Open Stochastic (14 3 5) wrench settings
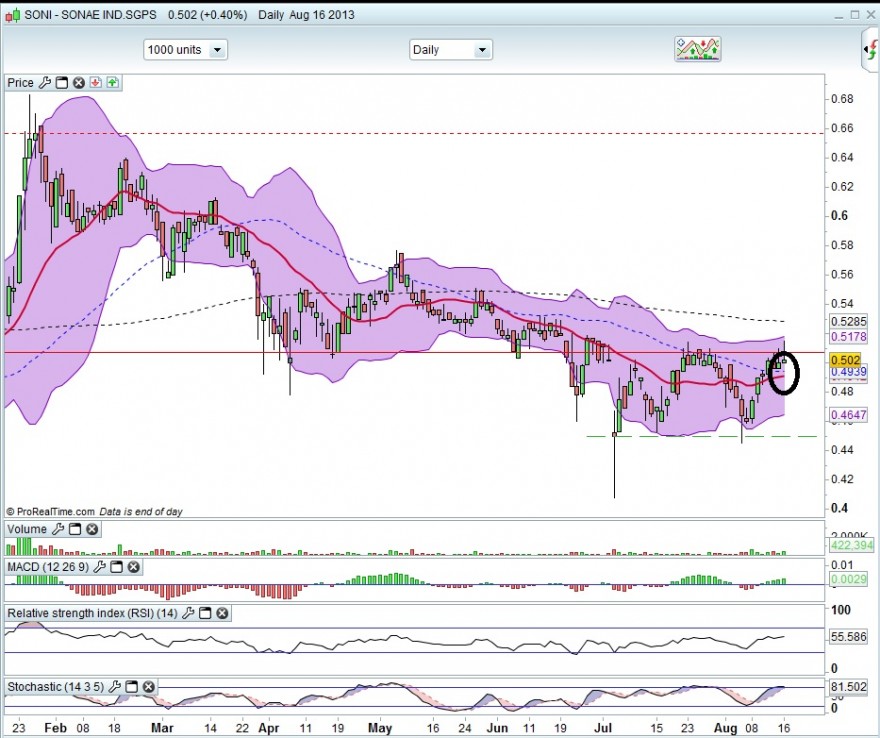This screenshot has height=738, width=880. click(x=114, y=686)
